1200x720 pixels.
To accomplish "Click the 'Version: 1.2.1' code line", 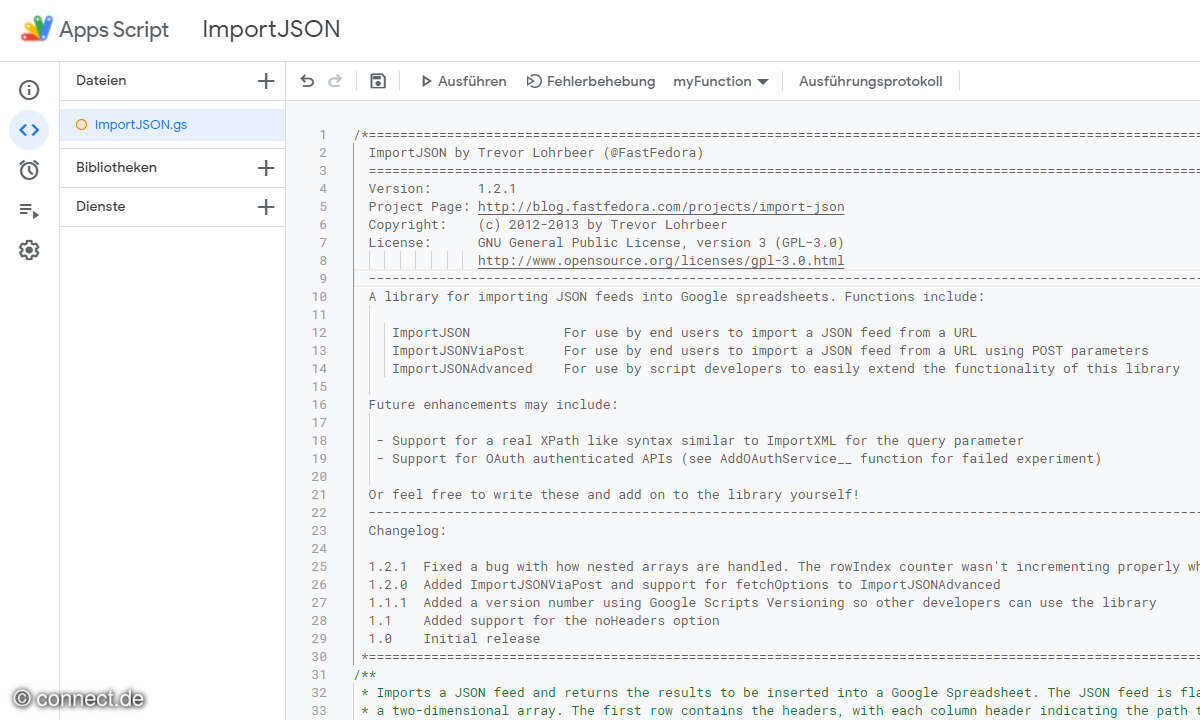I will (x=442, y=189).
